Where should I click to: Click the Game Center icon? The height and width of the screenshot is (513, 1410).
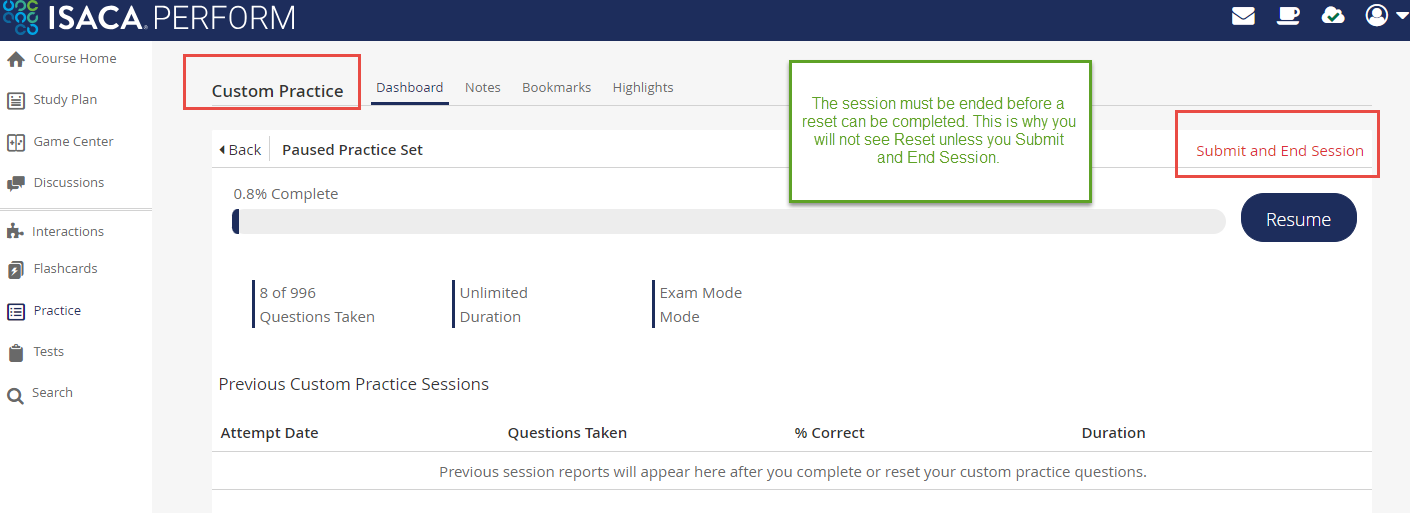pyautogui.click(x=16, y=142)
